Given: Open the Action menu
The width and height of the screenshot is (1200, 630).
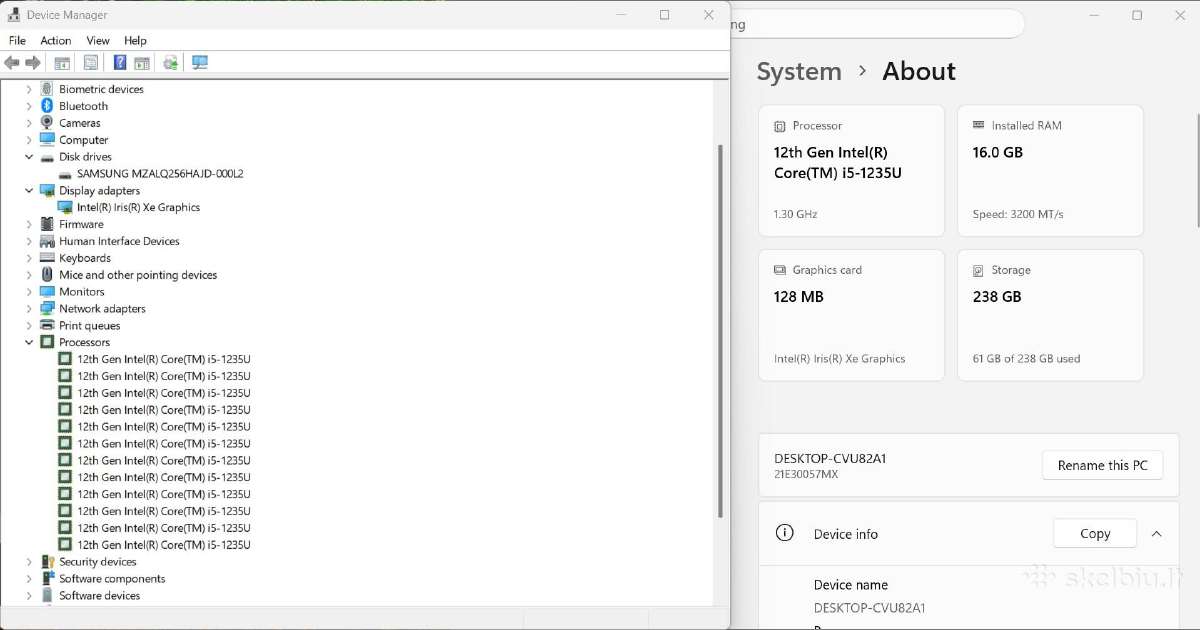Looking at the screenshot, I should (x=56, y=40).
